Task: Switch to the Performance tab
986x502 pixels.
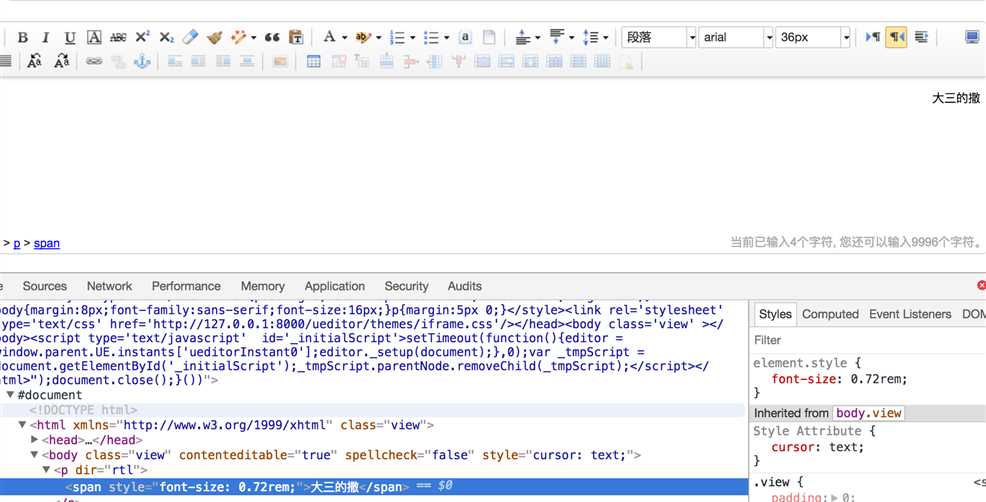Action: [186, 286]
